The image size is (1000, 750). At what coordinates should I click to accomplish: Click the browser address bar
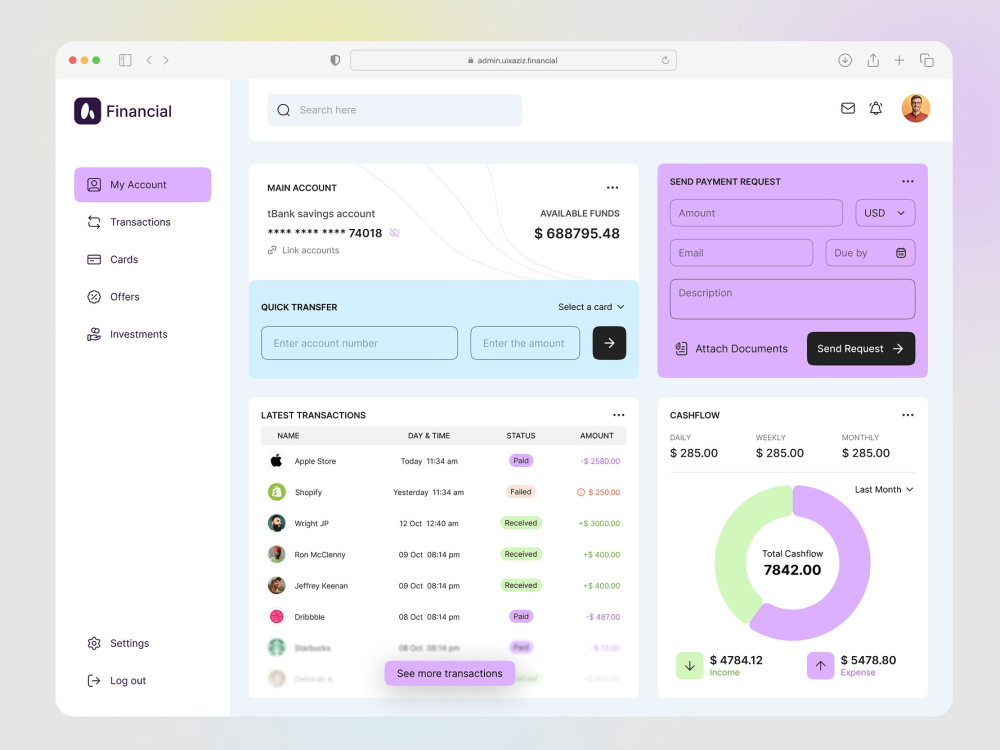tap(513, 60)
